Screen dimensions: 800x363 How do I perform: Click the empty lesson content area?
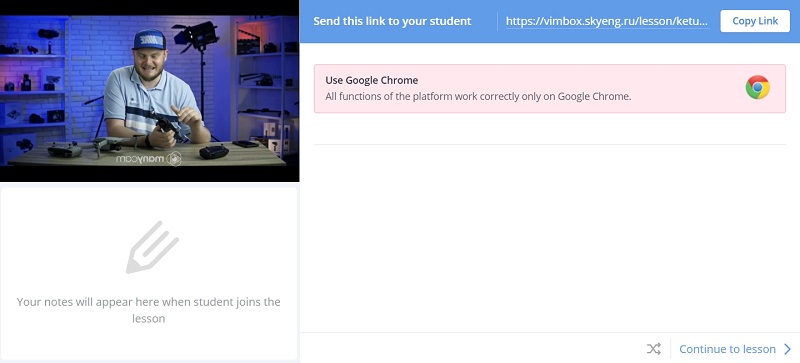point(549,238)
